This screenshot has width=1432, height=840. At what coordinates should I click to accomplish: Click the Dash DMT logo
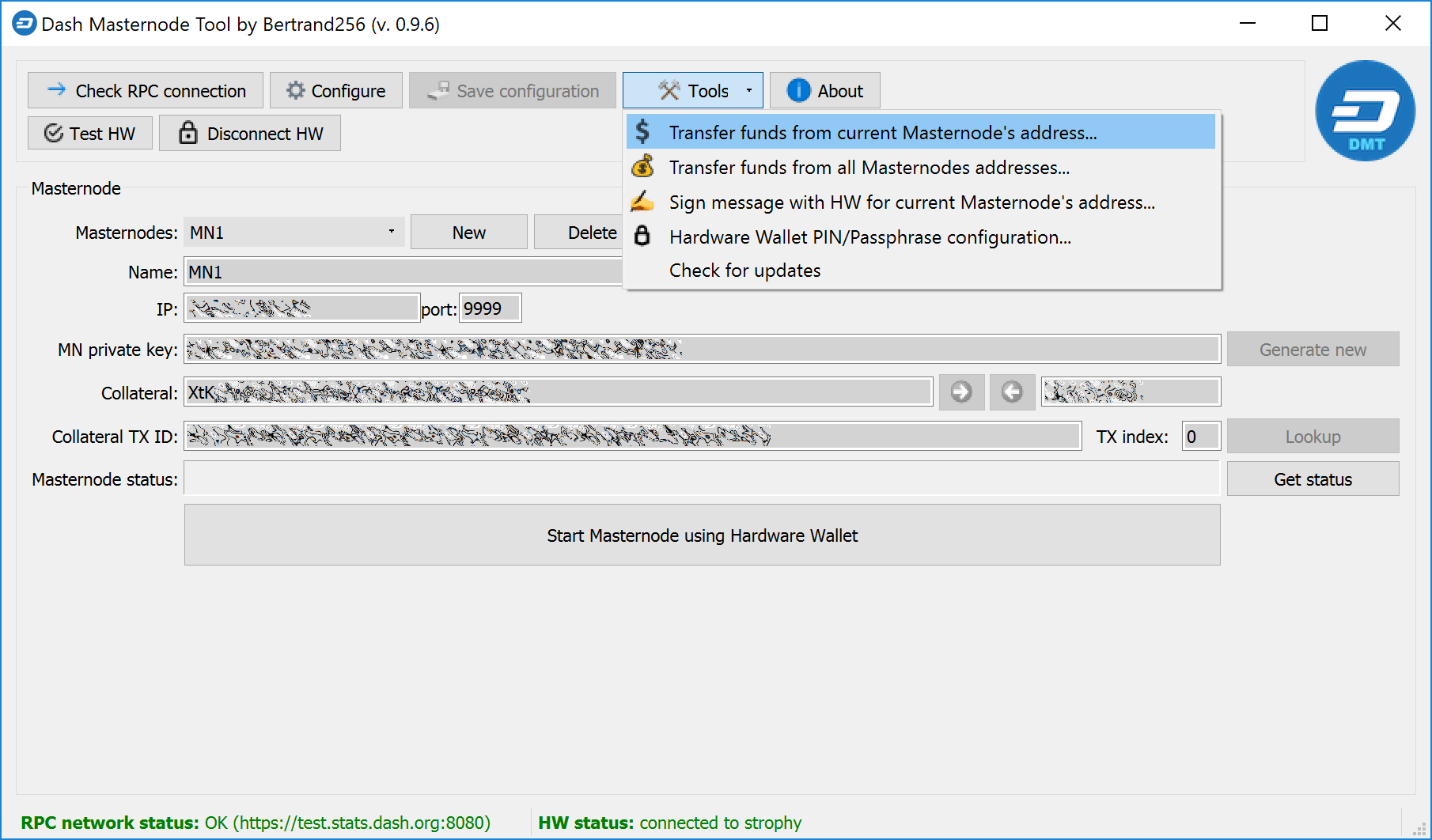1365,111
